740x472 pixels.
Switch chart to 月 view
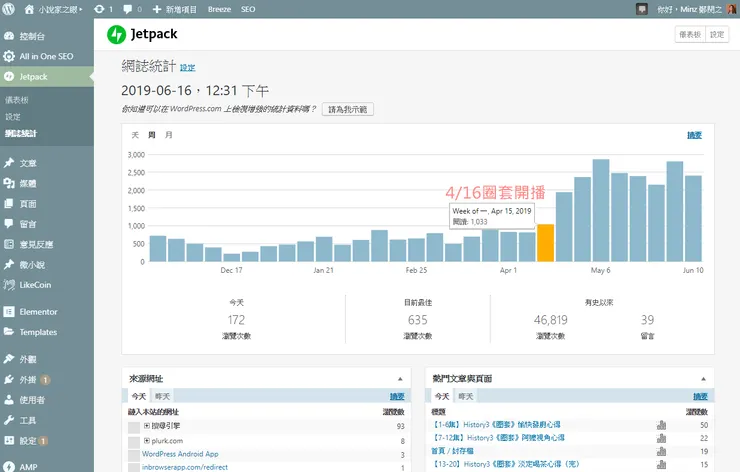pos(169,135)
